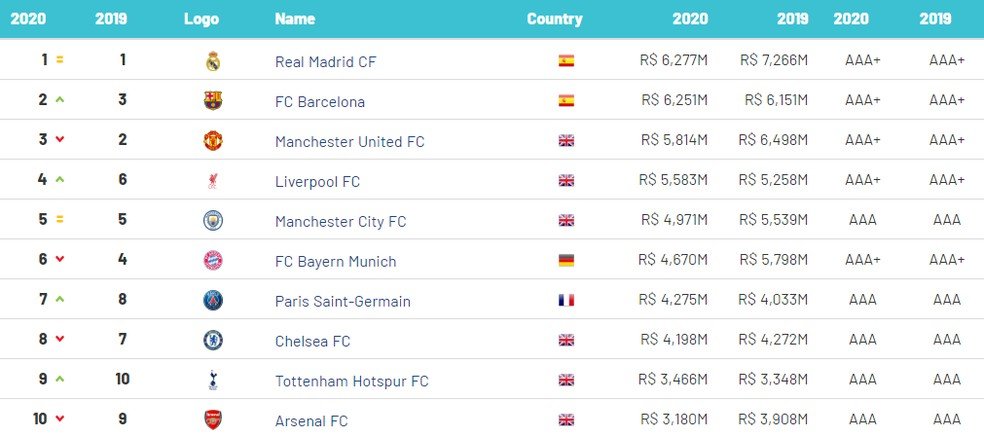Click Arsenal FC 2020 value R$ 3,180M
Screen dimensions: 984x437
(673, 419)
